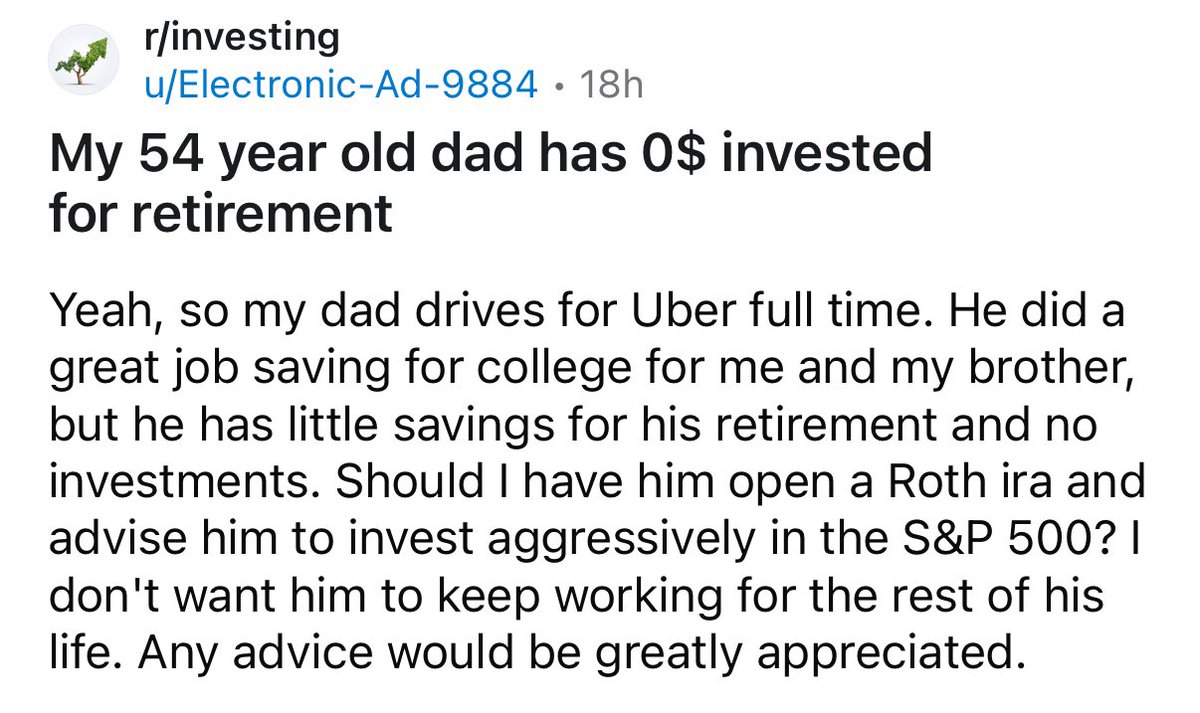Open the r/investing subreddit link

click(241, 38)
